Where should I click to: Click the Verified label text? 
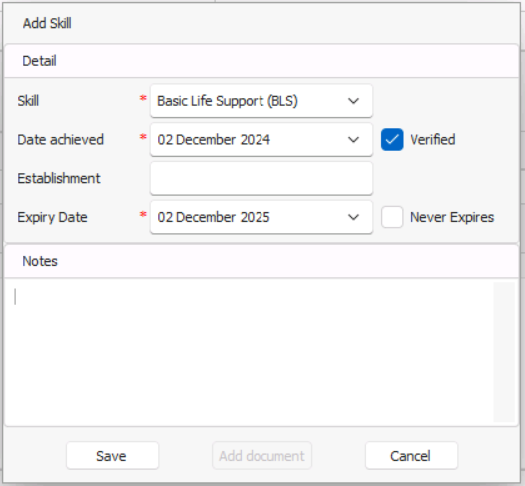(x=433, y=140)
